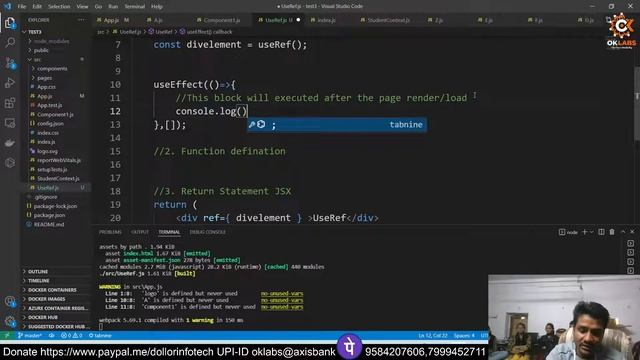640x360 pixels.
Task: Expand the DOCKER HUB section
Action: coord(42,317)
